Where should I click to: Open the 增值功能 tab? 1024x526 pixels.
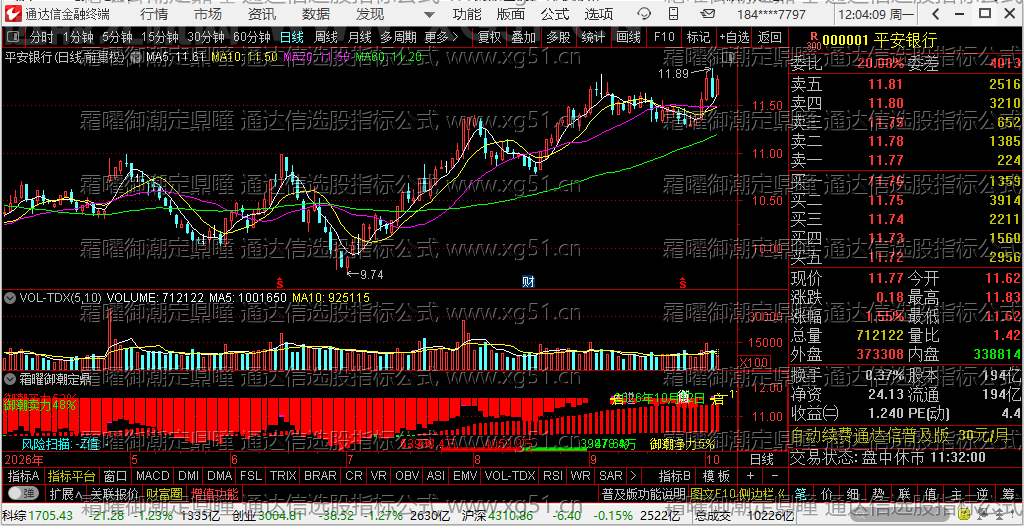coord(216,493)
